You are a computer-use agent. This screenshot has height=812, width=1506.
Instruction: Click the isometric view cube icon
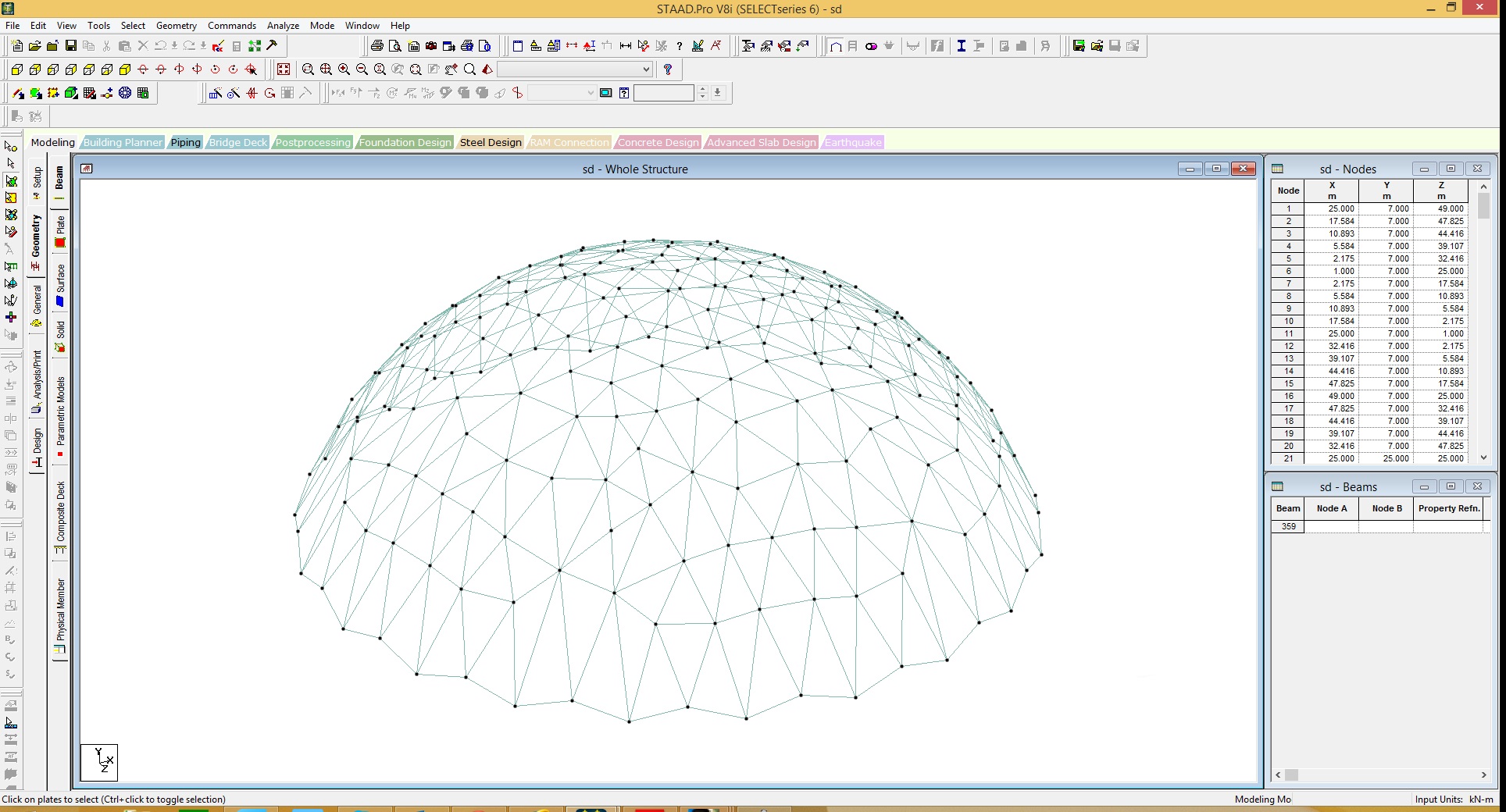[x=125, y=69]
